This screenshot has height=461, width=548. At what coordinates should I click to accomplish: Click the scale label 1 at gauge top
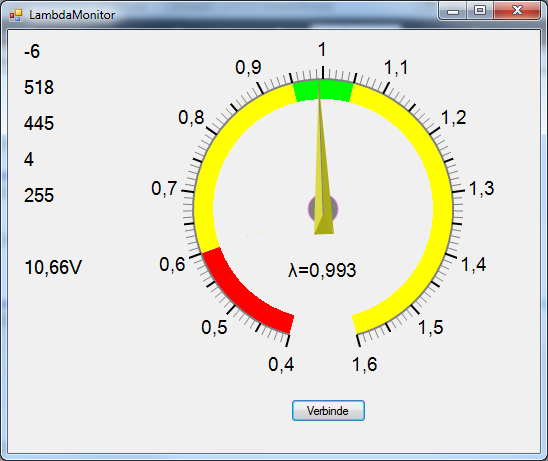[322, 49]
